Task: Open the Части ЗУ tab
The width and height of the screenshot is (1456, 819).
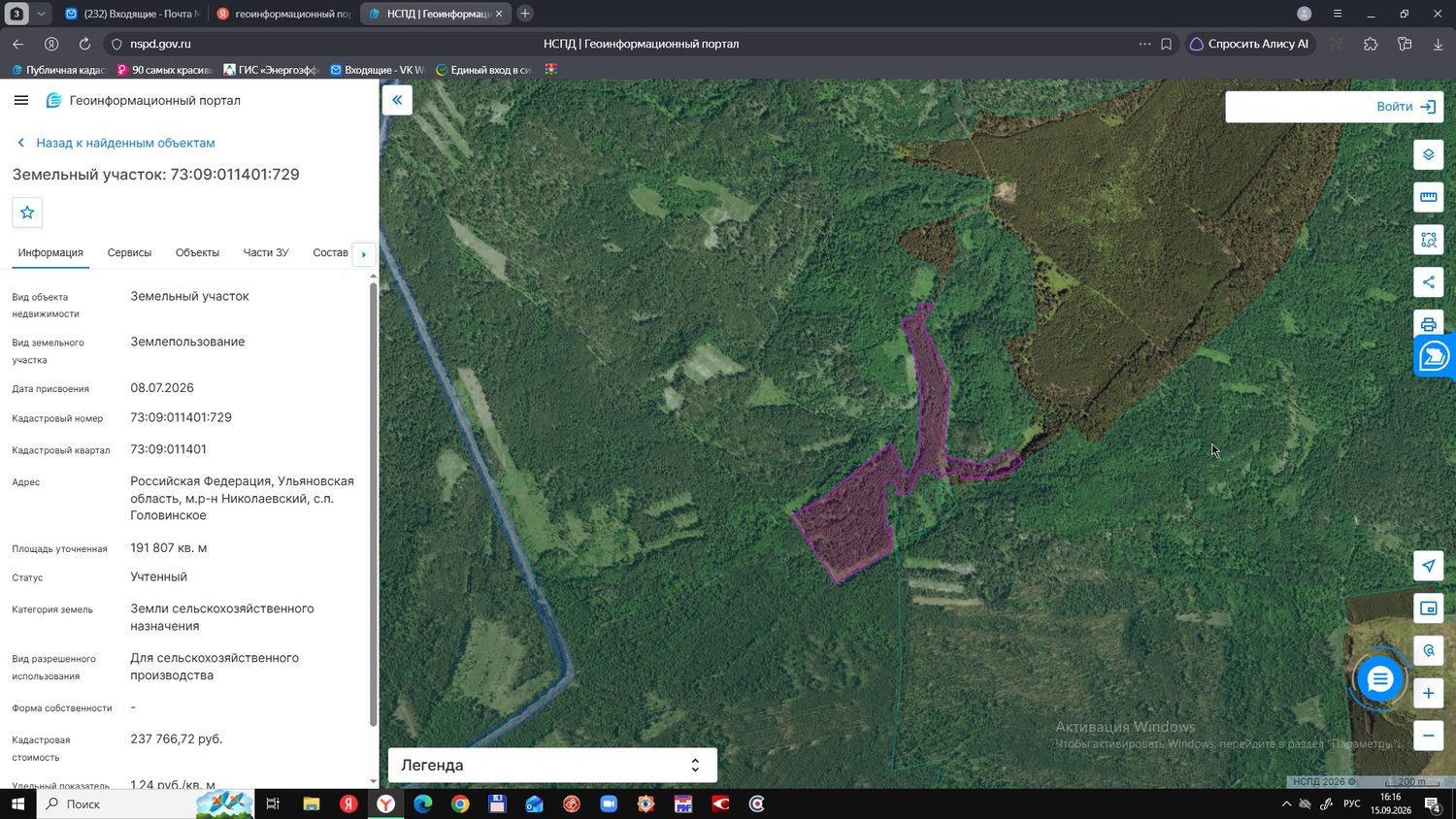Action: (x=266, y=252)
